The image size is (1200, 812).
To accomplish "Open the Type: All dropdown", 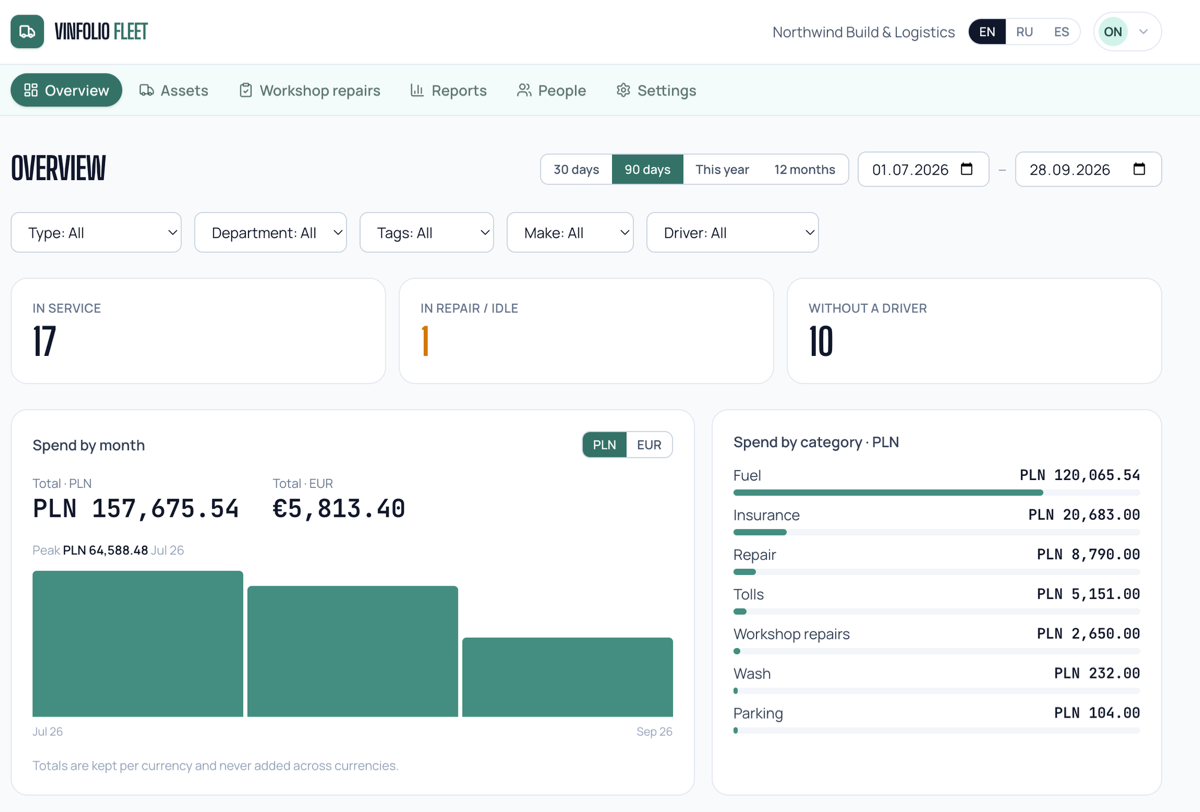I will [x=96, y=233].
